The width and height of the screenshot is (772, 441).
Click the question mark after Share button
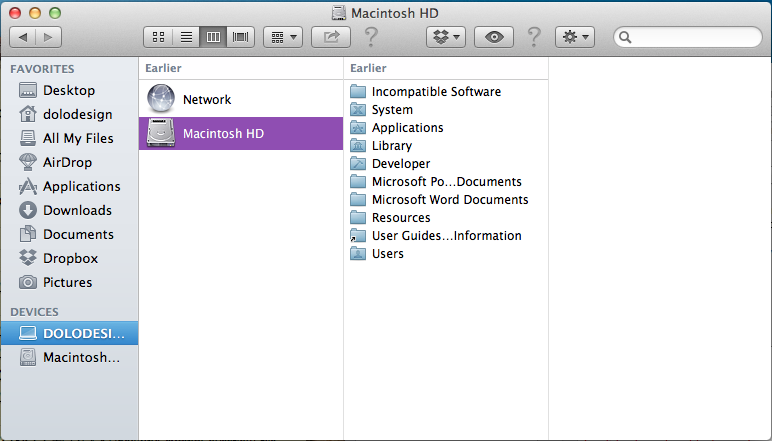(x=371, y=37)
